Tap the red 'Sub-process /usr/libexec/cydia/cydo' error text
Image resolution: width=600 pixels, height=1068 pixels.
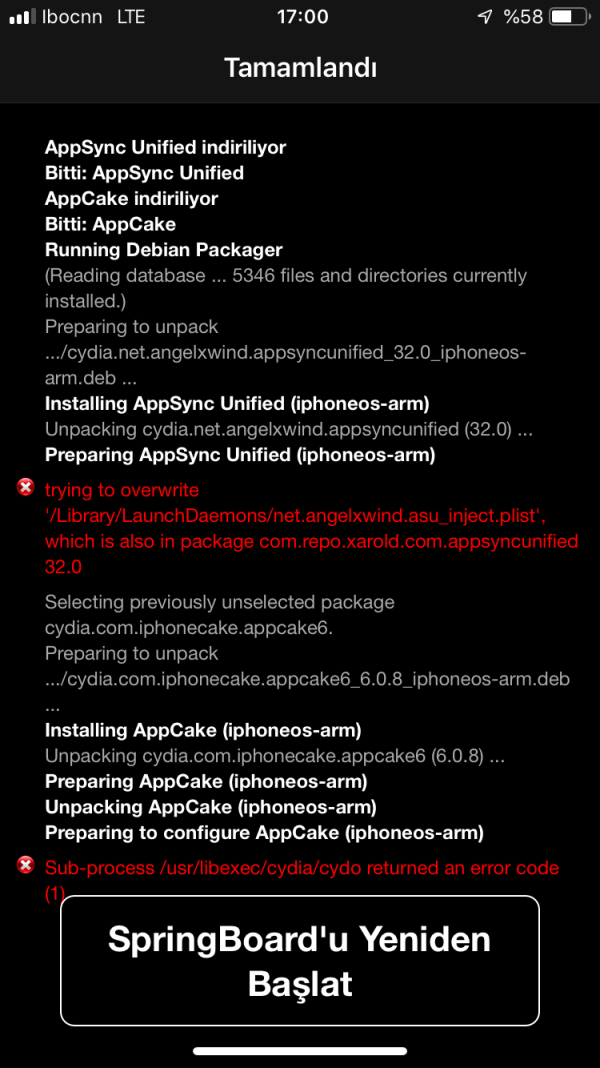(301, 868)
